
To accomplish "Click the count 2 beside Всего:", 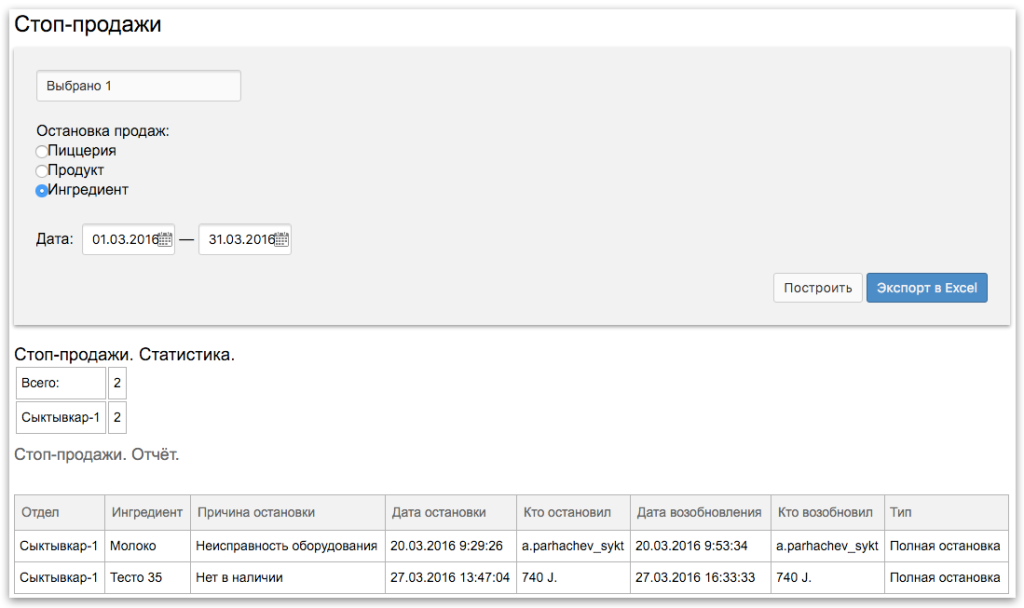I will point(117,383).
